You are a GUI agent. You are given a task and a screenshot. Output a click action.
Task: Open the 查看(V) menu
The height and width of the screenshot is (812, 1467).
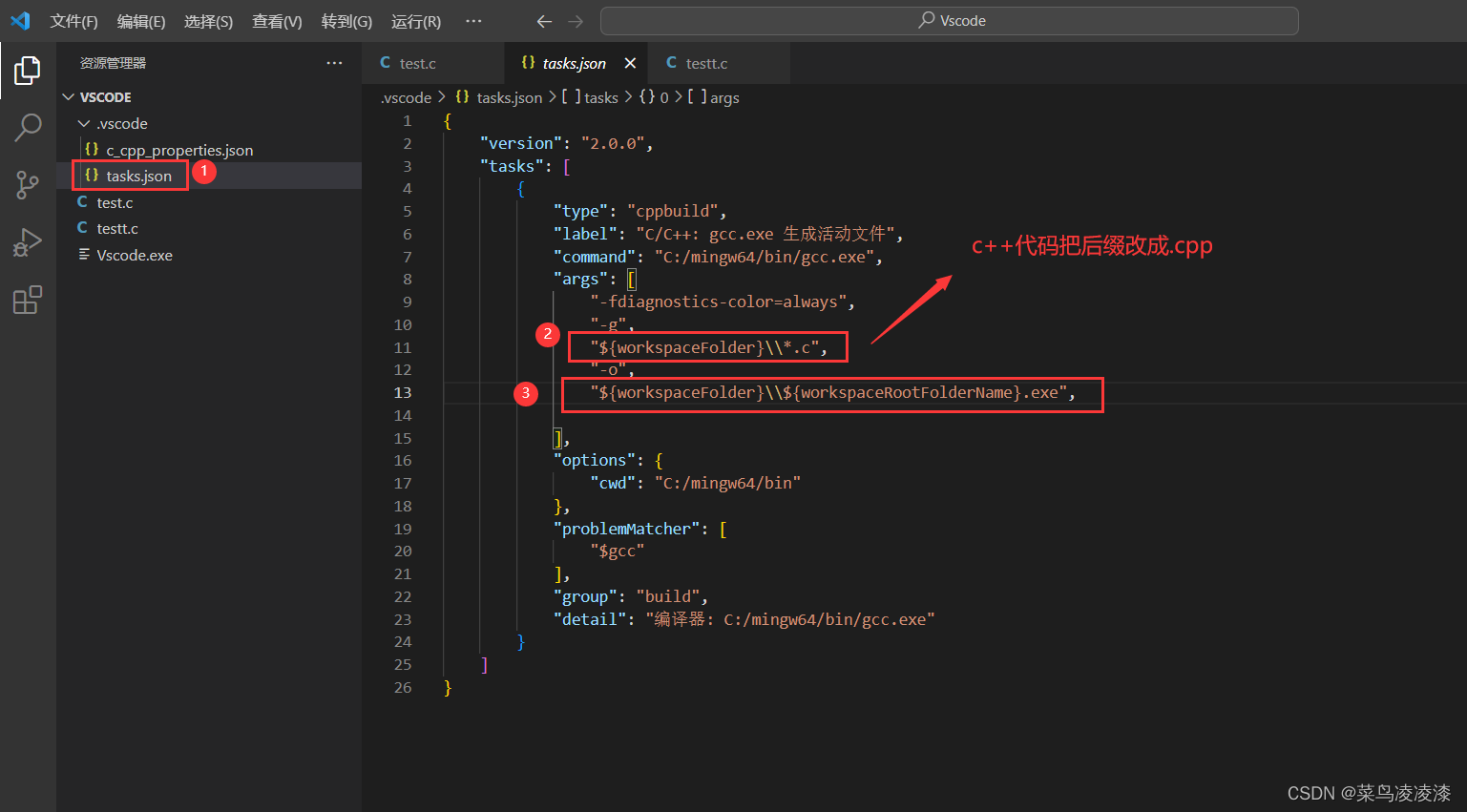(277, 21)
